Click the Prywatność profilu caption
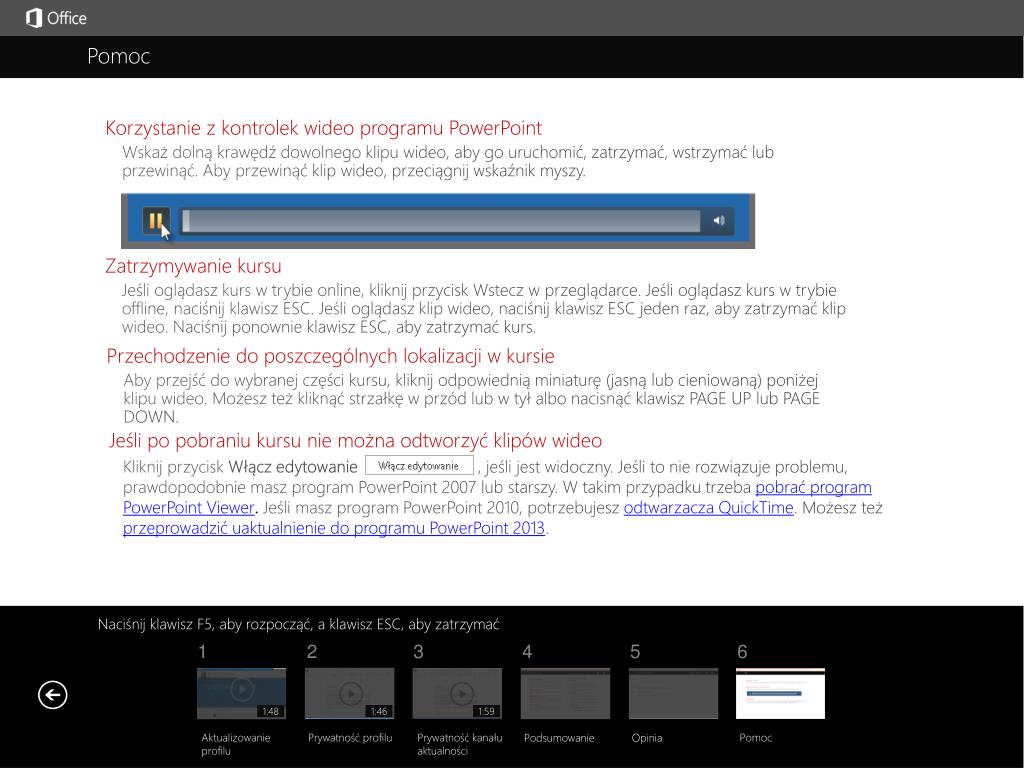This screenshot has height=768, width=1024. 350,738
